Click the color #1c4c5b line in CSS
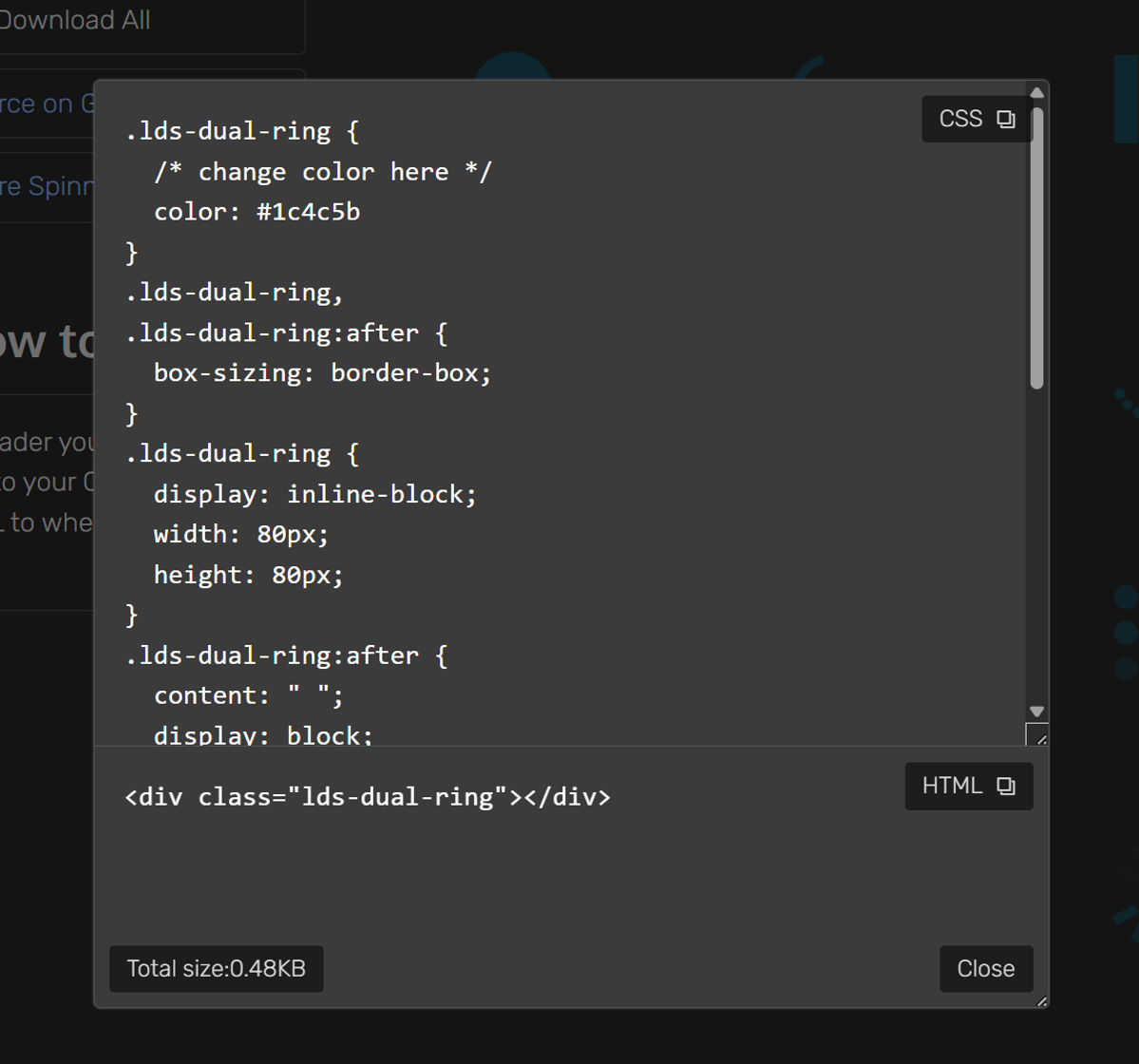This screenshot has height=1064, width=1139. pos(257,212)
